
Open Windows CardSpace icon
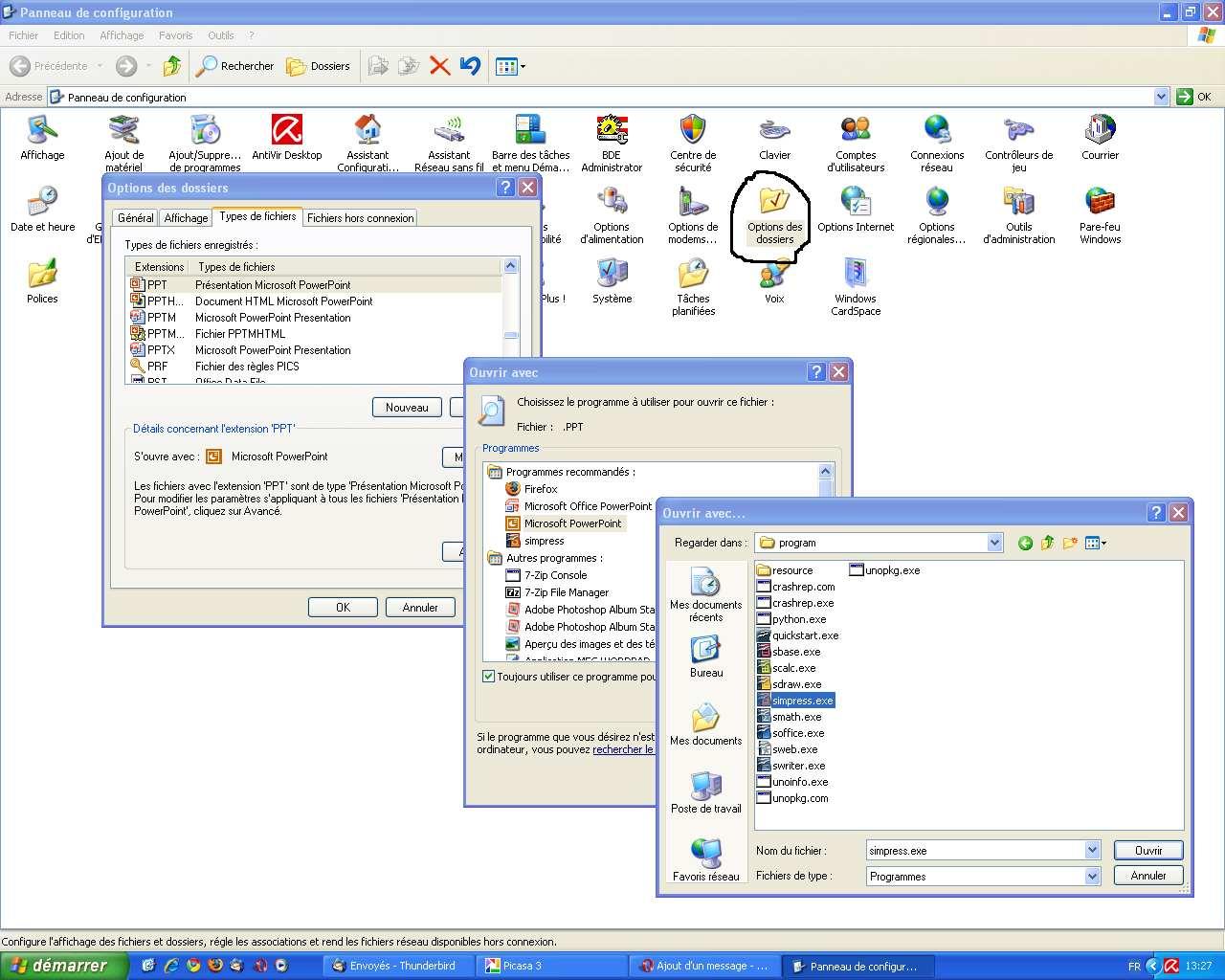click(x=856, y=286)
